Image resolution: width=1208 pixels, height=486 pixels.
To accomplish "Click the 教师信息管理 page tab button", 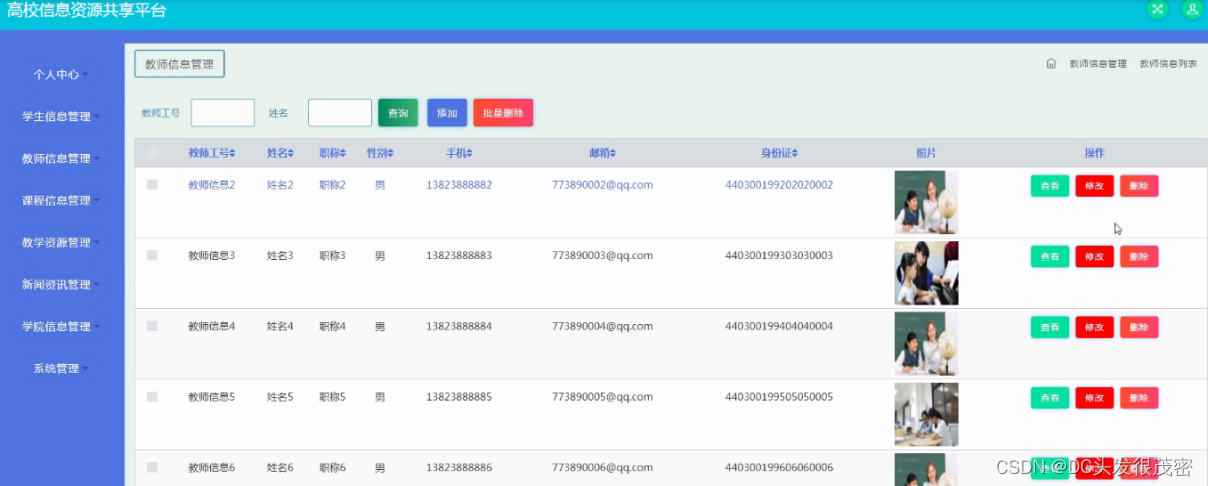I will coord(180,64).
